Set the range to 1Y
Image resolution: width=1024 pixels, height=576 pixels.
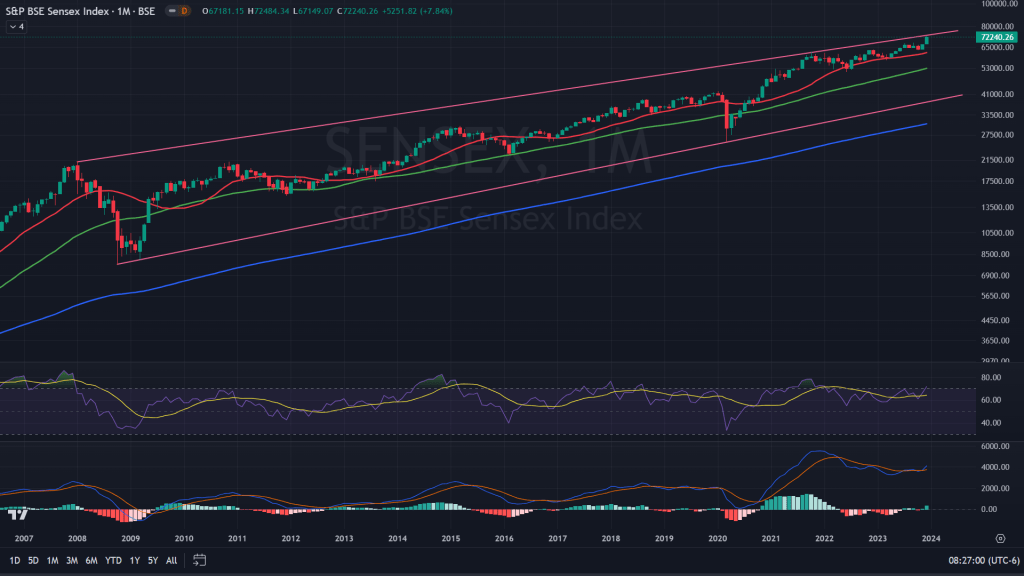(x=134, y=560)
